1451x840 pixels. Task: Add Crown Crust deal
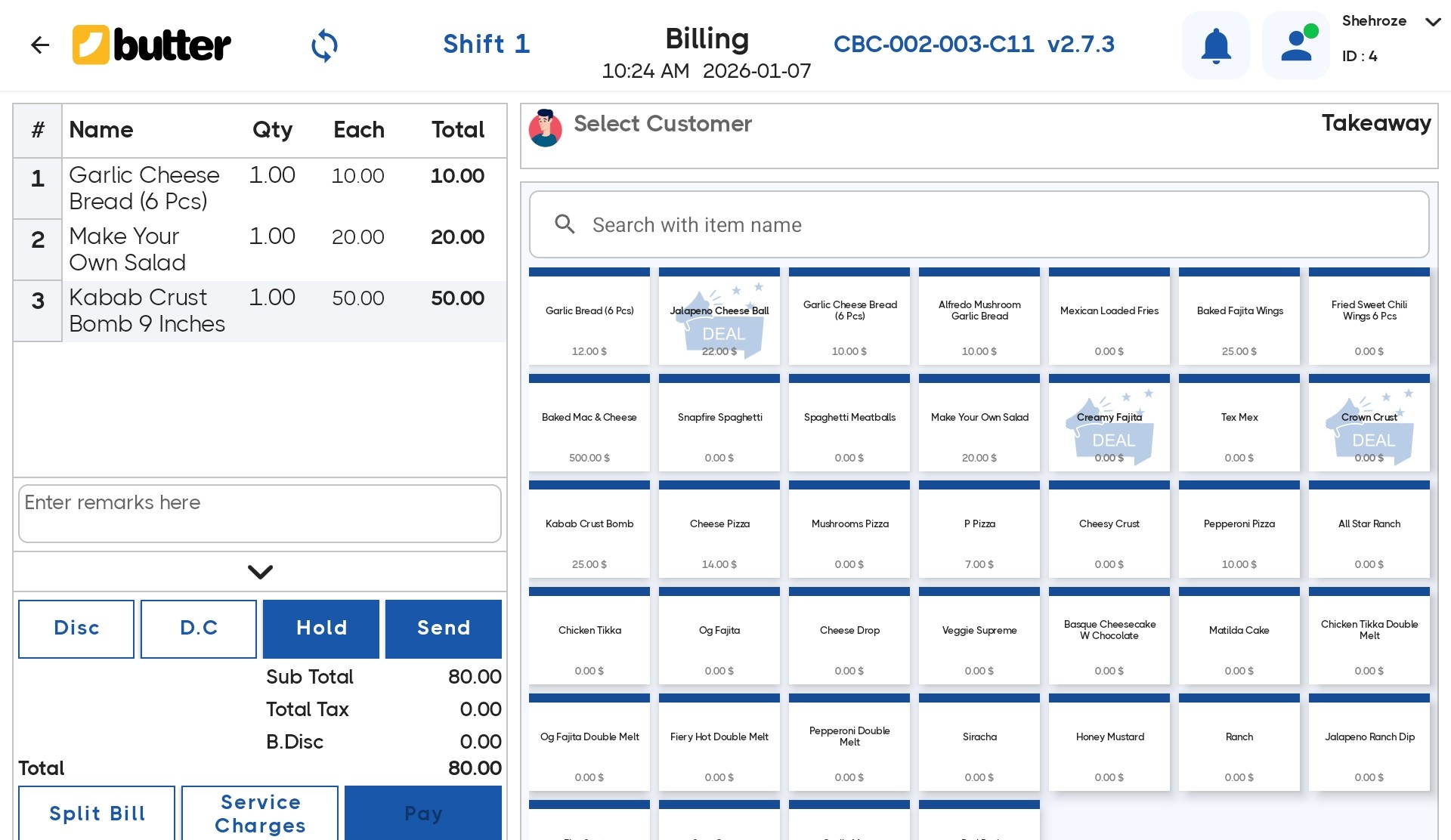coord(1369,424)
